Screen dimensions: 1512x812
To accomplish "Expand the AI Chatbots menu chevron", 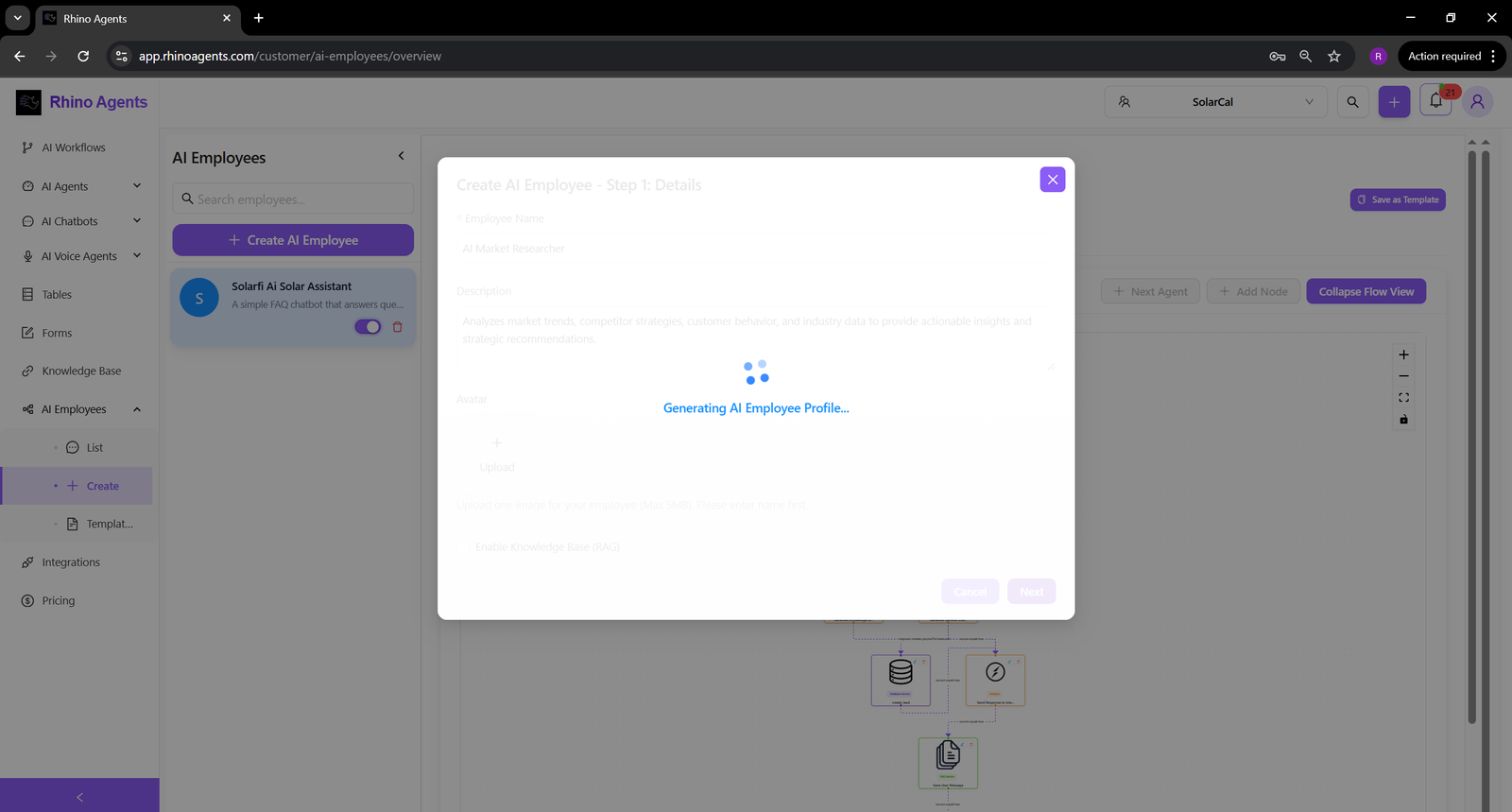I will tap(137, 221).
